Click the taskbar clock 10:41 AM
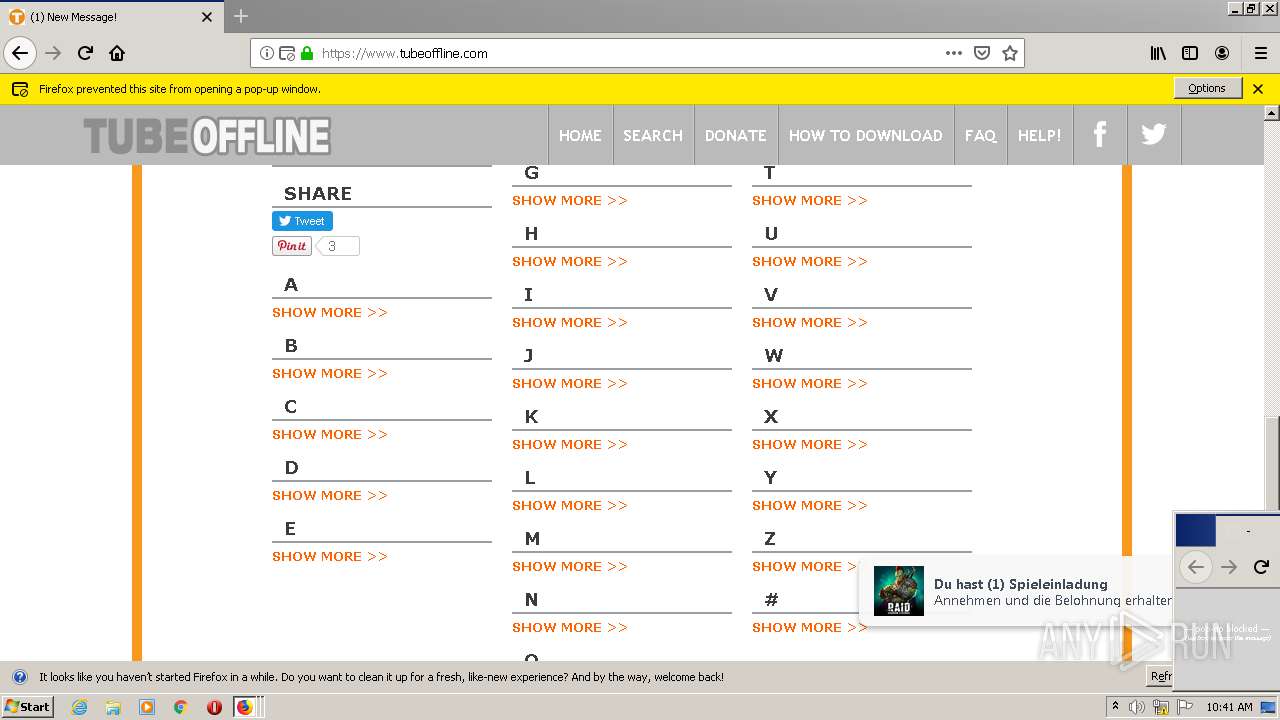 1229,707
